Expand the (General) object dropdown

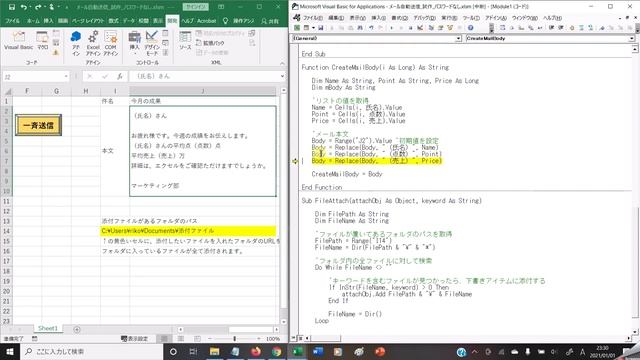click(x=458, y=38)
